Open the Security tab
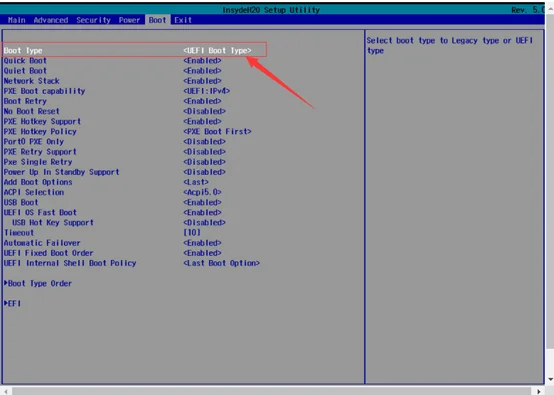 pyautogui.click(x=93, y=20)
